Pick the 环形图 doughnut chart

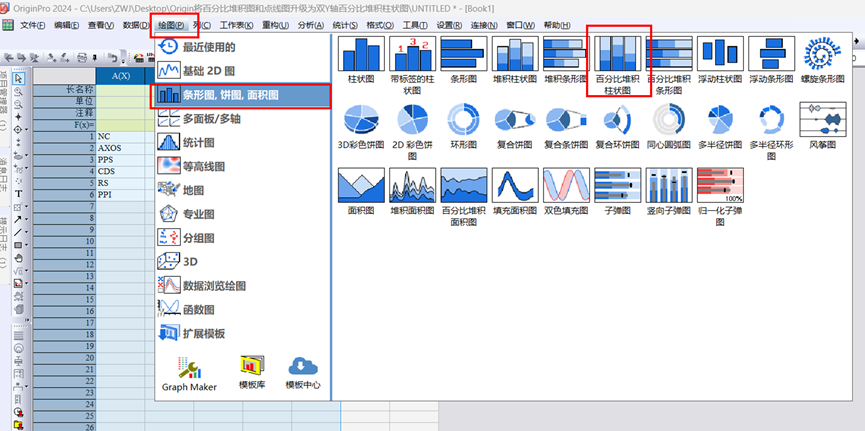[x=463, y=126]
